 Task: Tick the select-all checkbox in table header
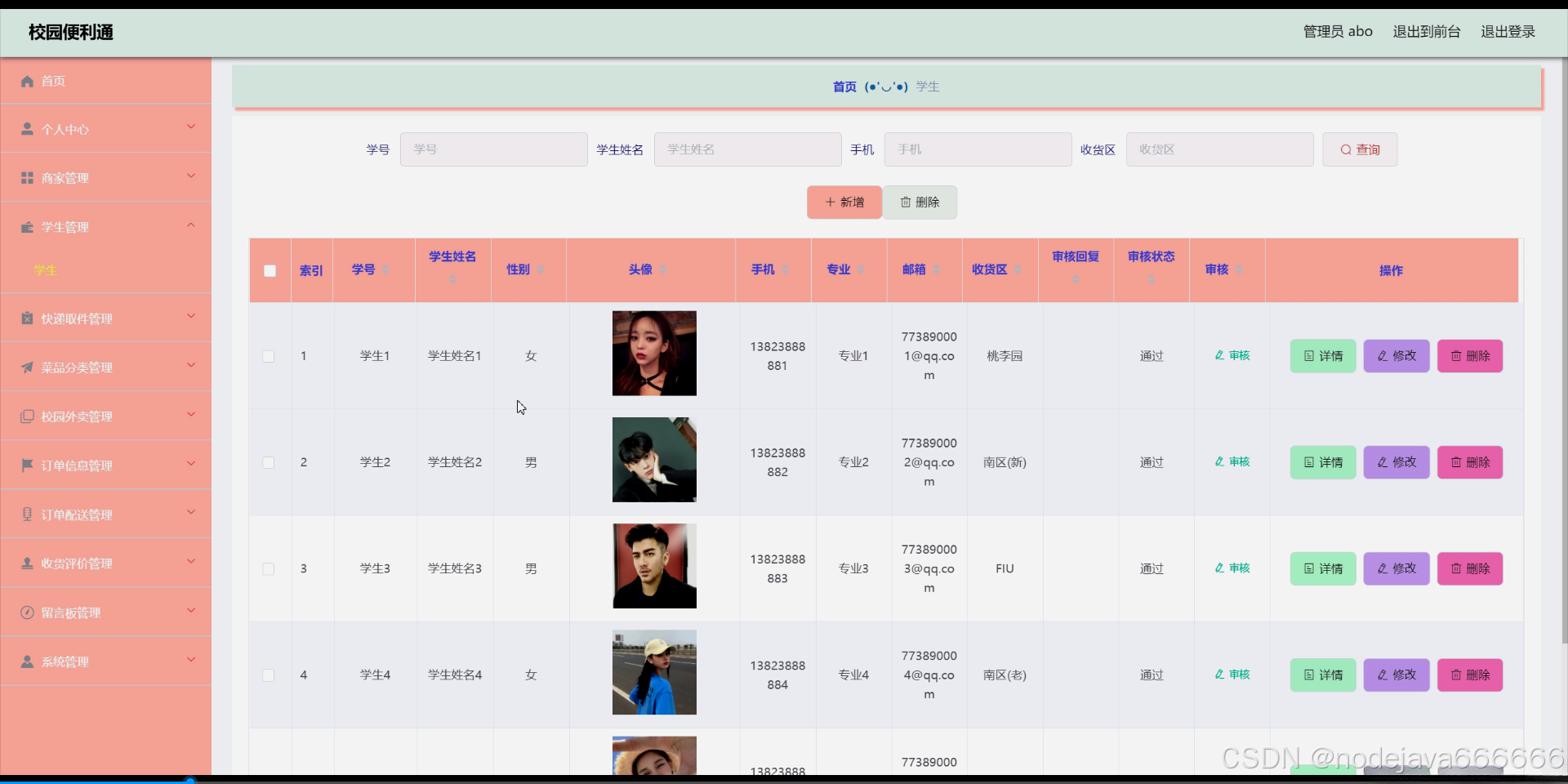coord(269,270)
